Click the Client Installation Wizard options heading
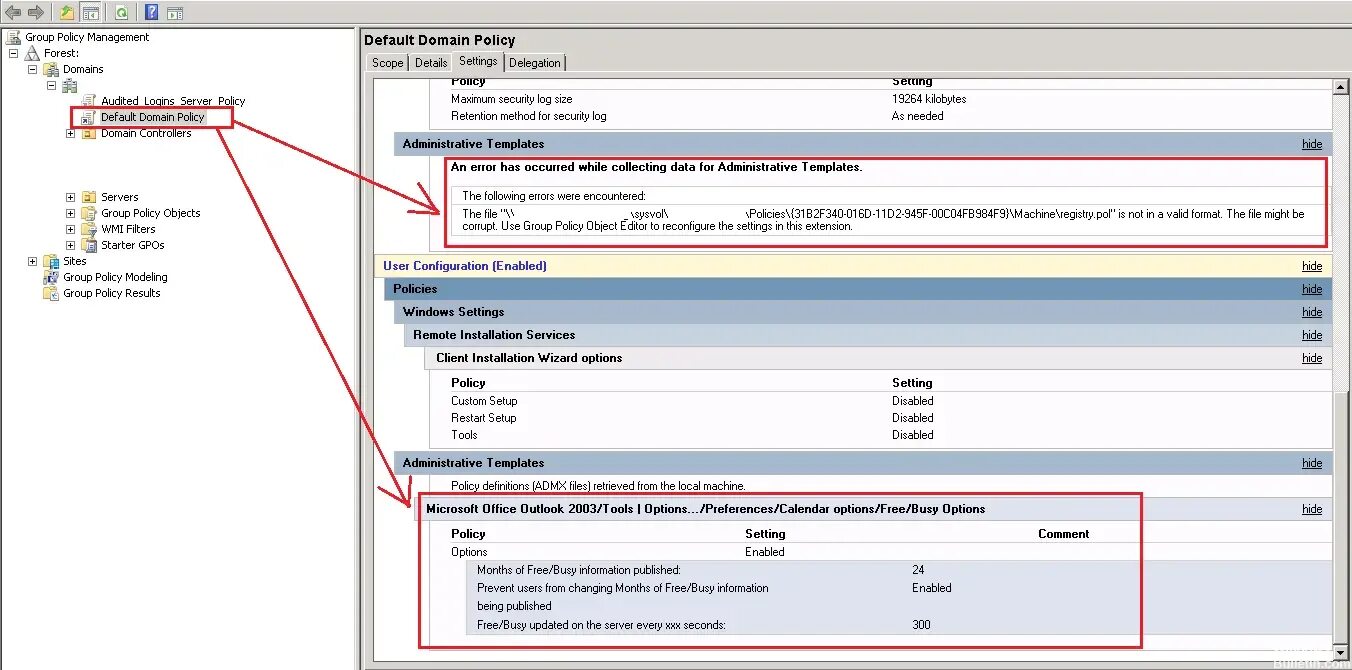1352x670 pixels. tap(529, 358)
